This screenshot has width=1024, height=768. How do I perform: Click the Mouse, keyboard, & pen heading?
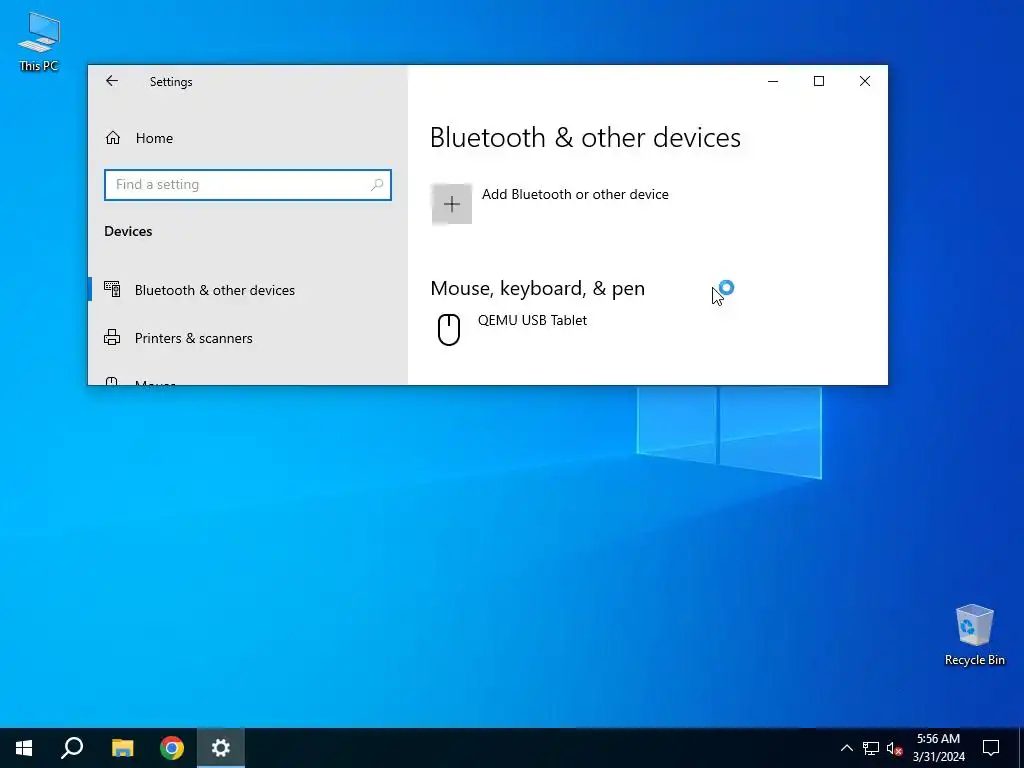pyautogui.click(x=537, y=288)
